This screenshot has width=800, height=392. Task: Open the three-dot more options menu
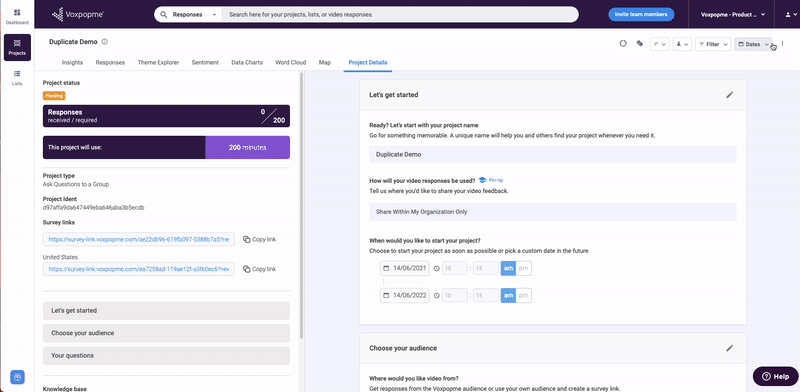(x=782, y=44)
